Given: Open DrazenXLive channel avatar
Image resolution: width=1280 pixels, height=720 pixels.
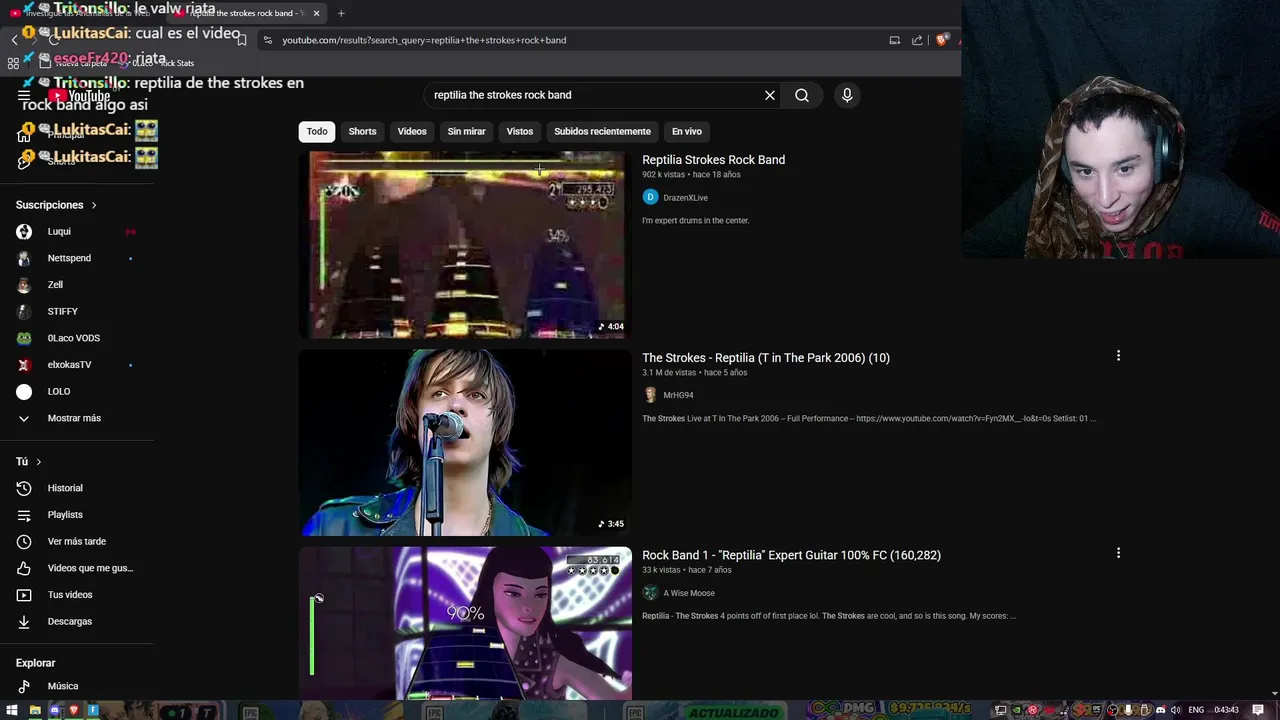Looking at the screenshot, I should click(650, 197).
